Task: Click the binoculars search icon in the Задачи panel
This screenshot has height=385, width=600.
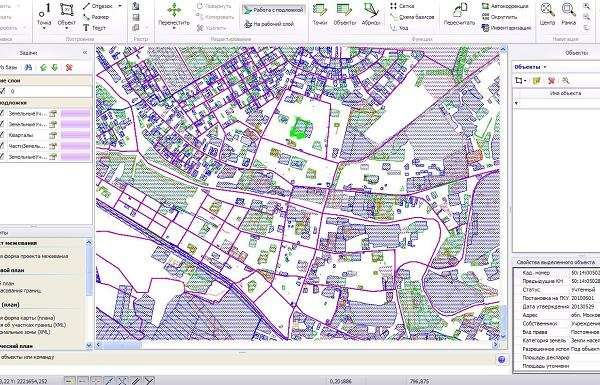Action: [x=28, y=67]
